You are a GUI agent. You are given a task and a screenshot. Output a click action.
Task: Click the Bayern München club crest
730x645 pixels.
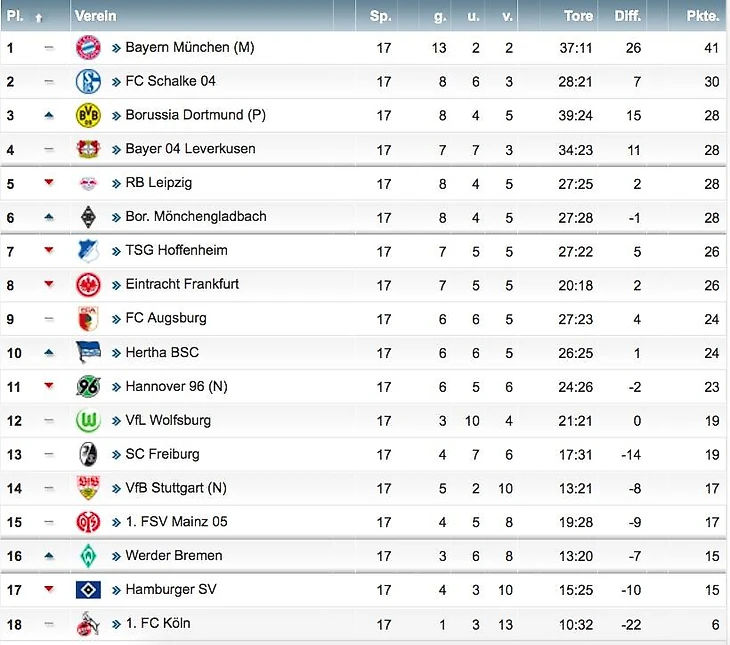88,47
